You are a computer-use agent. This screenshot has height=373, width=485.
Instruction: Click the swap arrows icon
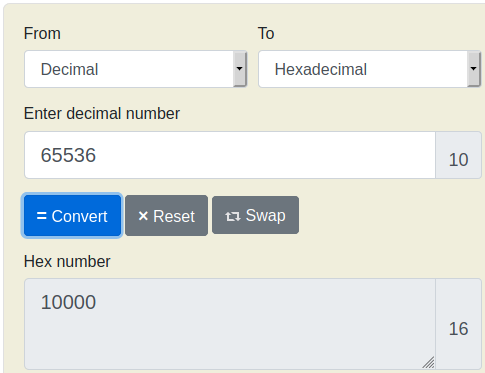click(233, 216)
